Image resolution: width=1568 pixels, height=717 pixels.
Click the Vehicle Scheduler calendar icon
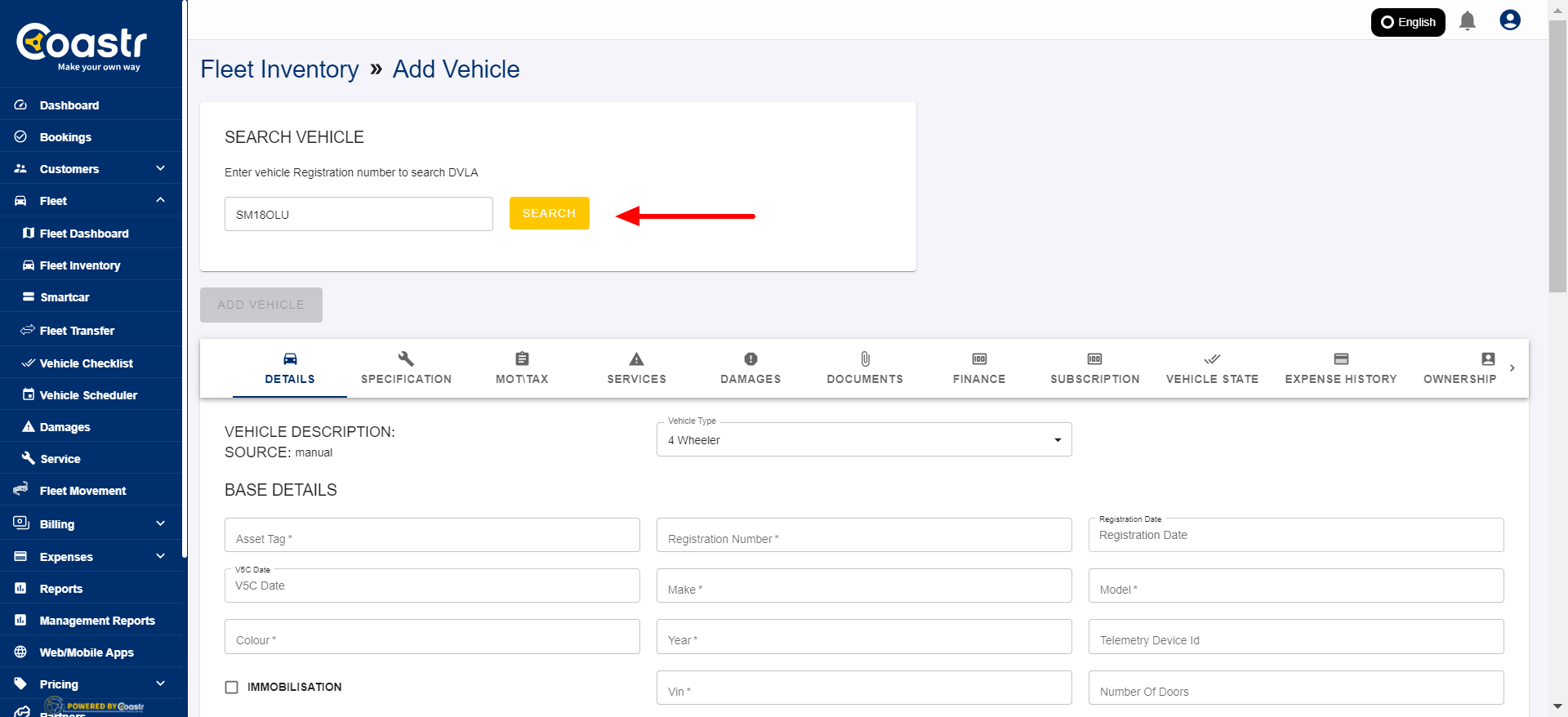(29, 394)
